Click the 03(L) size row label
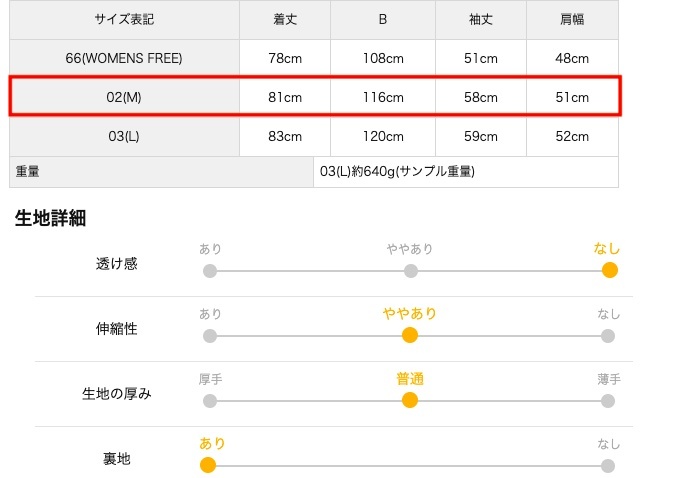The width and height of the screenshot is (691, 478). pyautogui.click(x=125, y=136)
